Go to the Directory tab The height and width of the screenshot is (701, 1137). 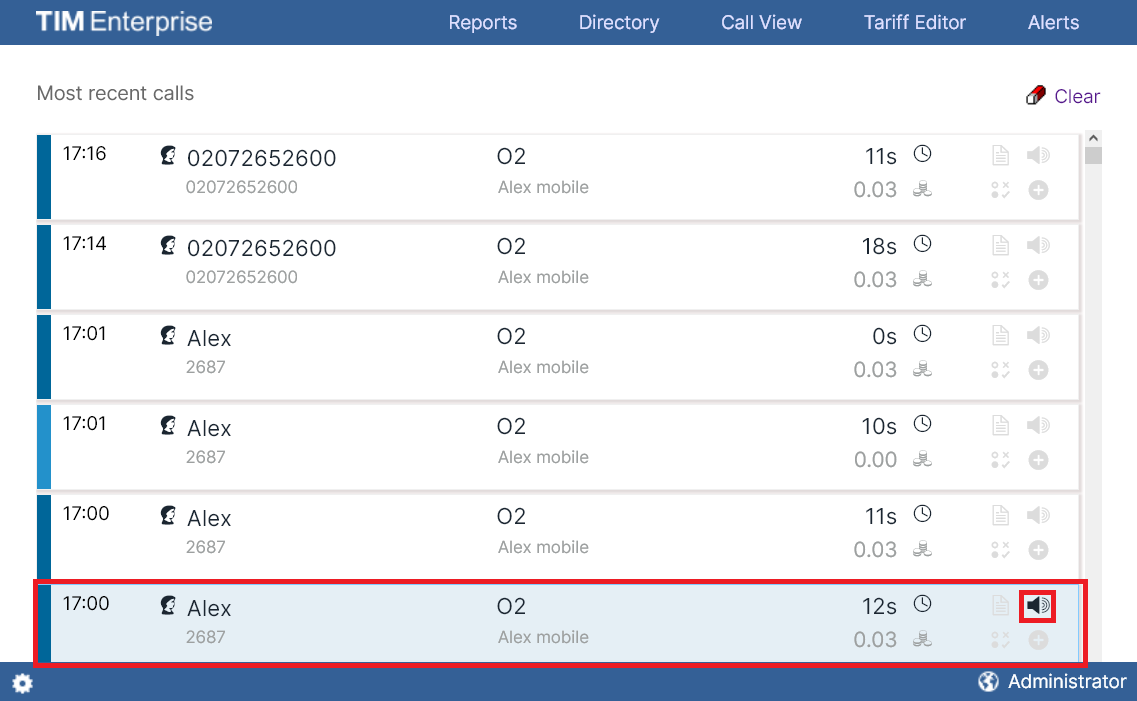tap(618, 22)
